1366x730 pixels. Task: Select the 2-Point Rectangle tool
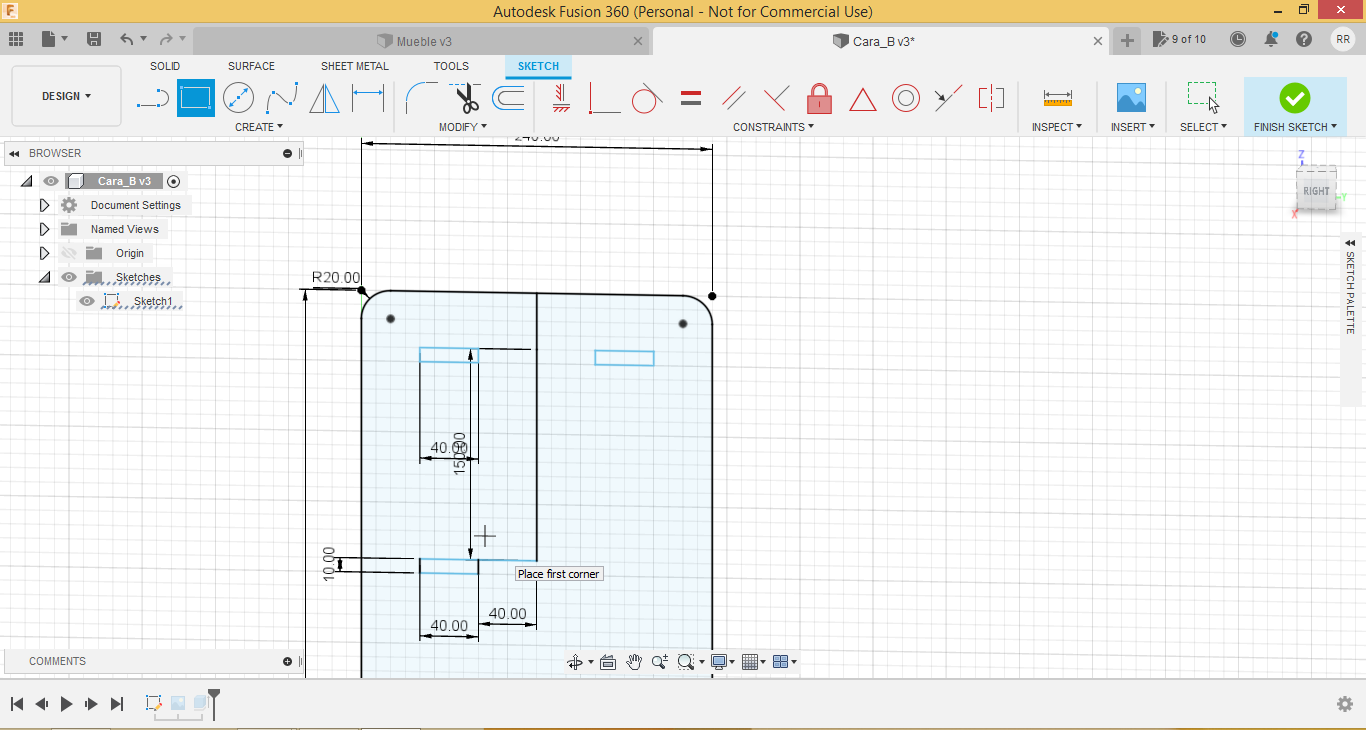(x=195, y=98)
